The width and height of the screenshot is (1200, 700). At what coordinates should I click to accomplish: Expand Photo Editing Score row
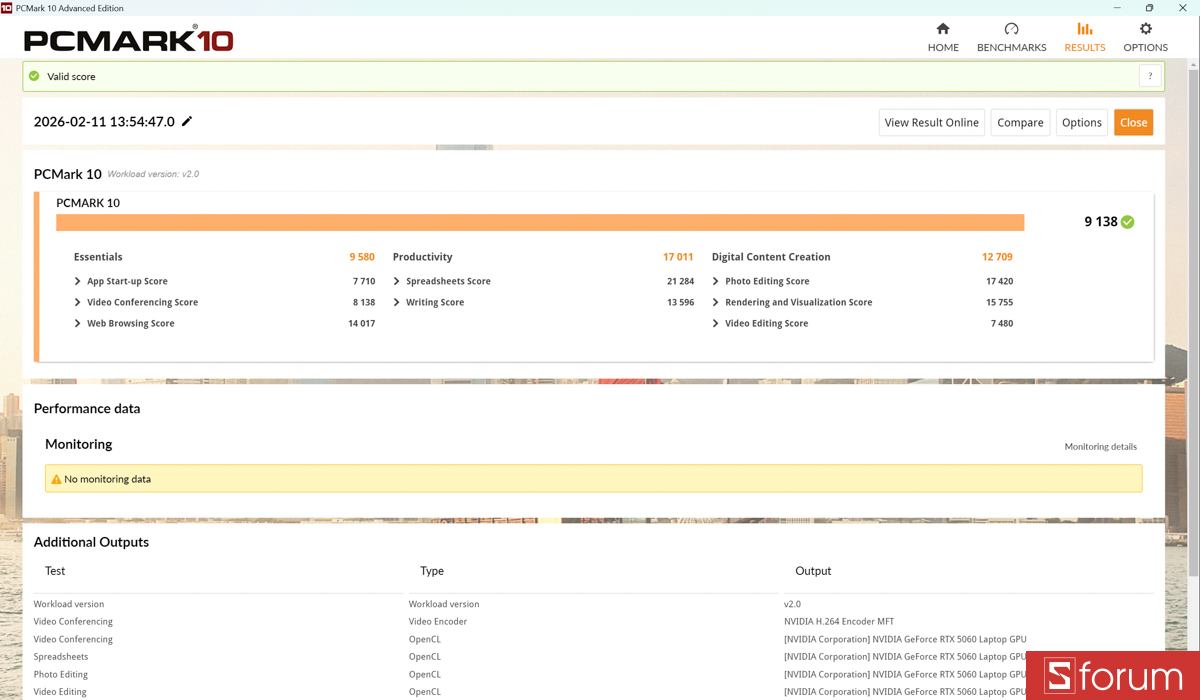click(716, 282)
